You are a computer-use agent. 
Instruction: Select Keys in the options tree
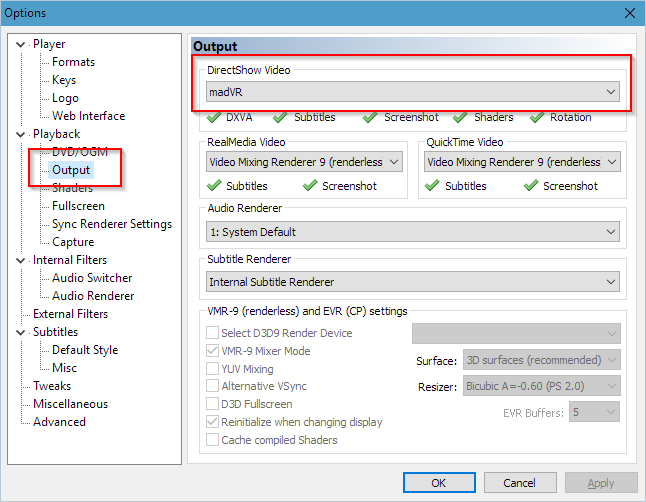click(x=64, y=80)
